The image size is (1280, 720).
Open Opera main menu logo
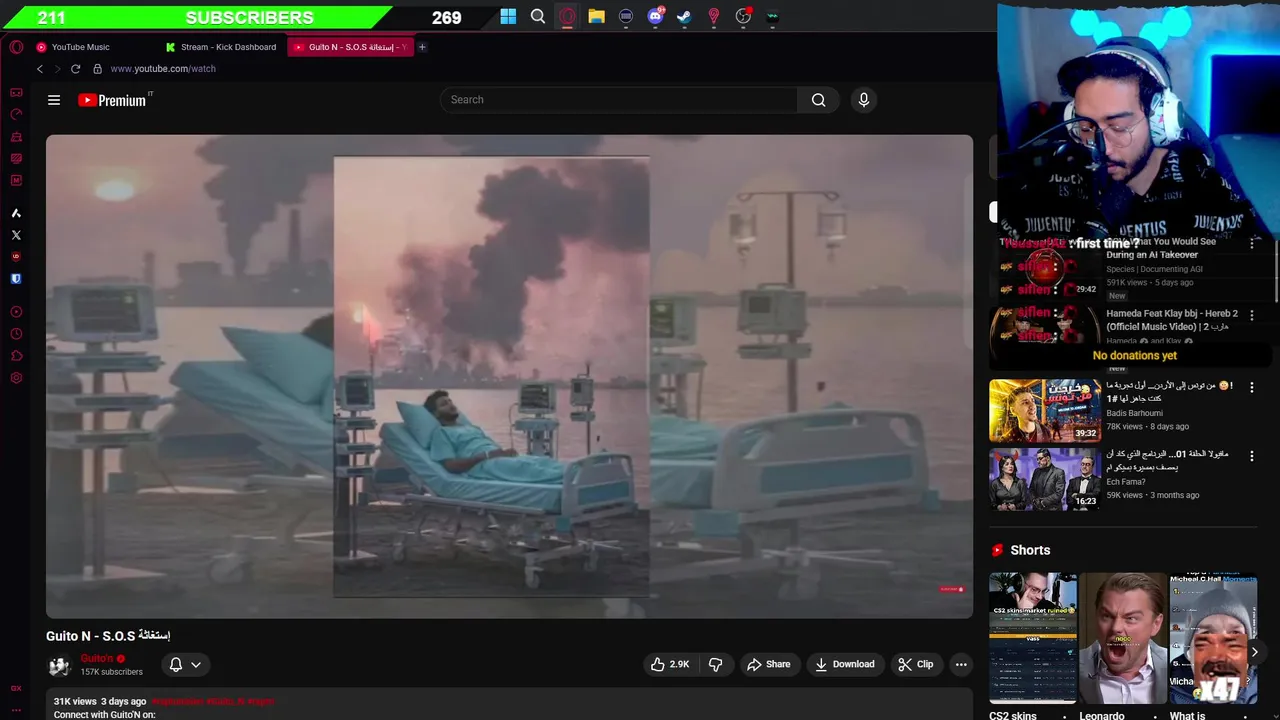16,47
